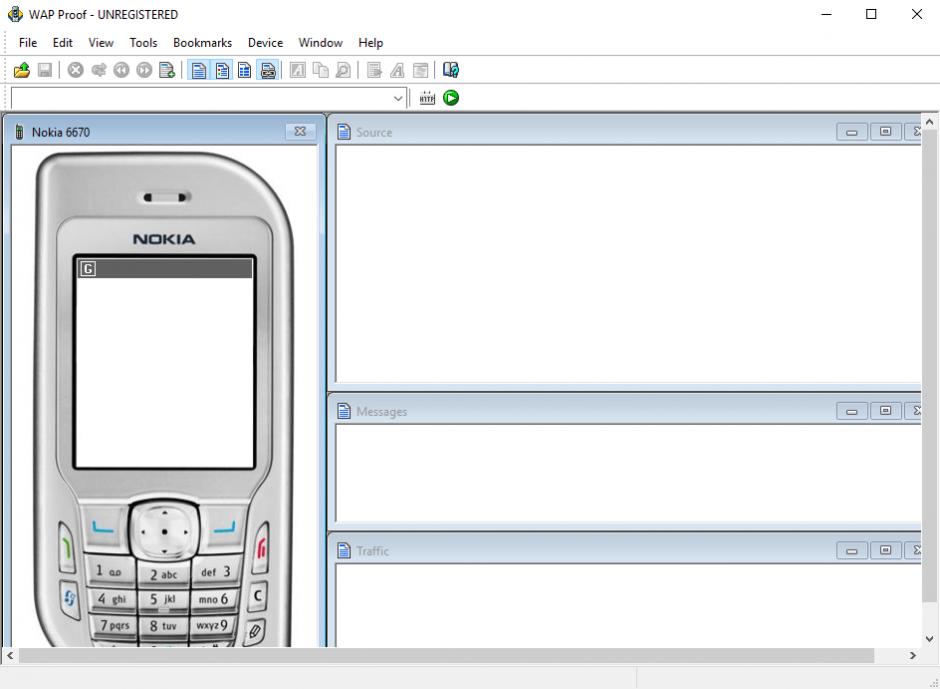Tap the phone's C clear key
This screenshot has width=940, height=689.
click(258, 597)
